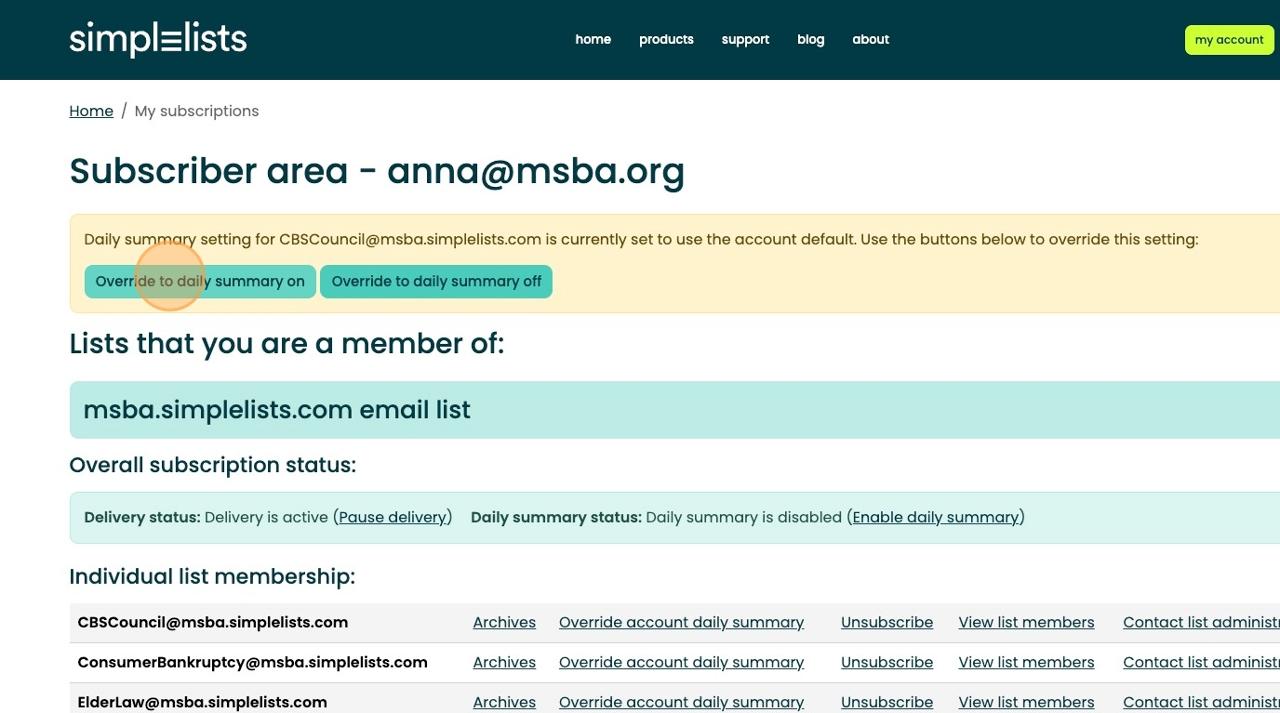Open the support menu item
Viewport: 1280px width, 713px height.
tap(745, 39)
